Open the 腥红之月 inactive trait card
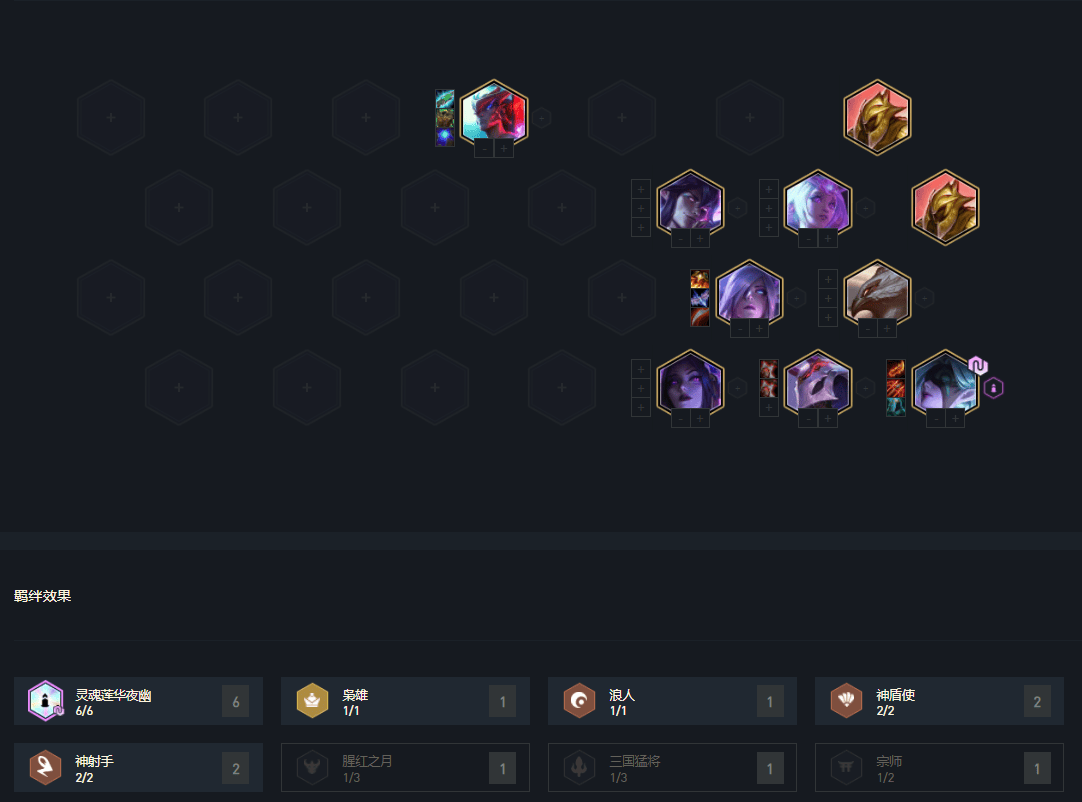1082x802 pixels. tap(405, 767)
